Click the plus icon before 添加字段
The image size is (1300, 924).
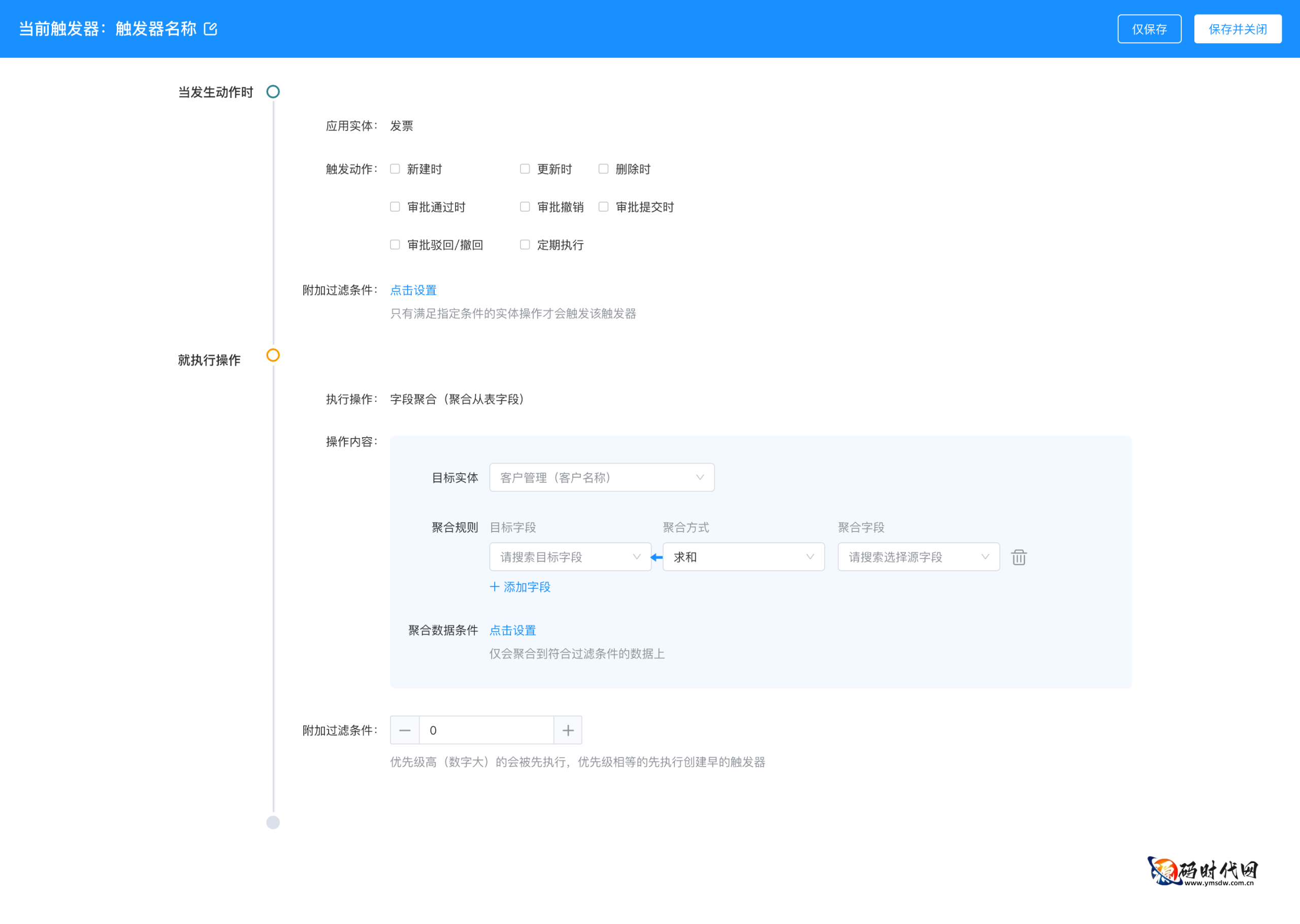494,586
